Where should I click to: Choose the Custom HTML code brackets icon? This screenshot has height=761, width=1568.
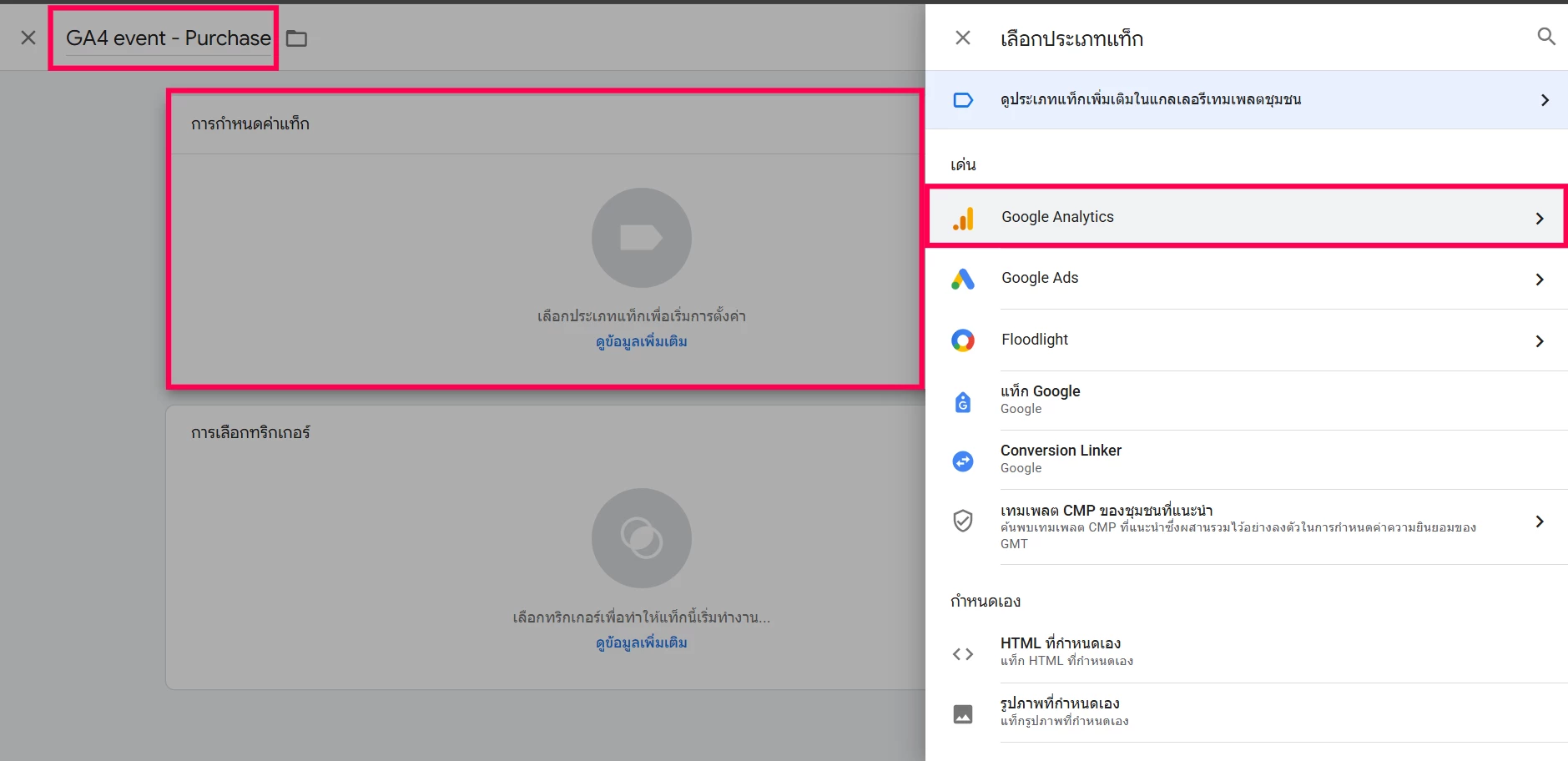click(x=963, y=654)
